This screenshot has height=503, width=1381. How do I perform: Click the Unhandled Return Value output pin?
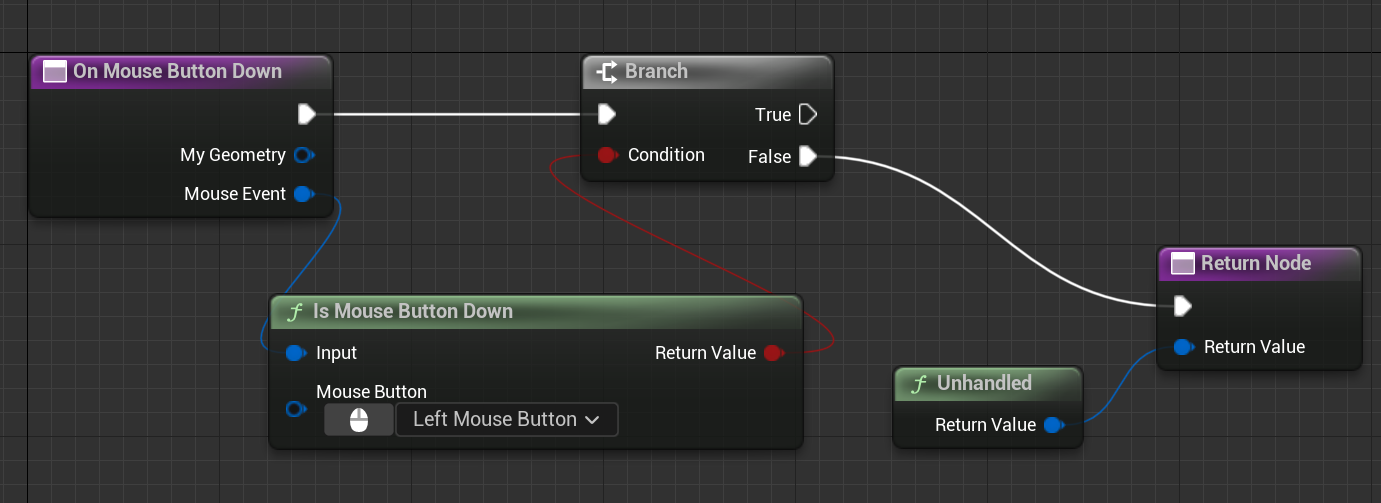tap(1052, 425)
